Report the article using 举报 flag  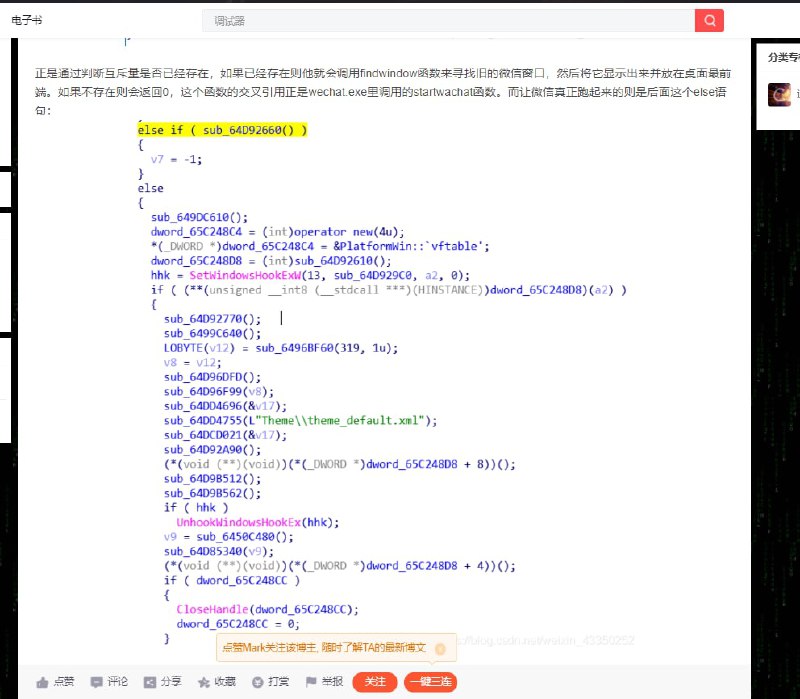[324, 682]
